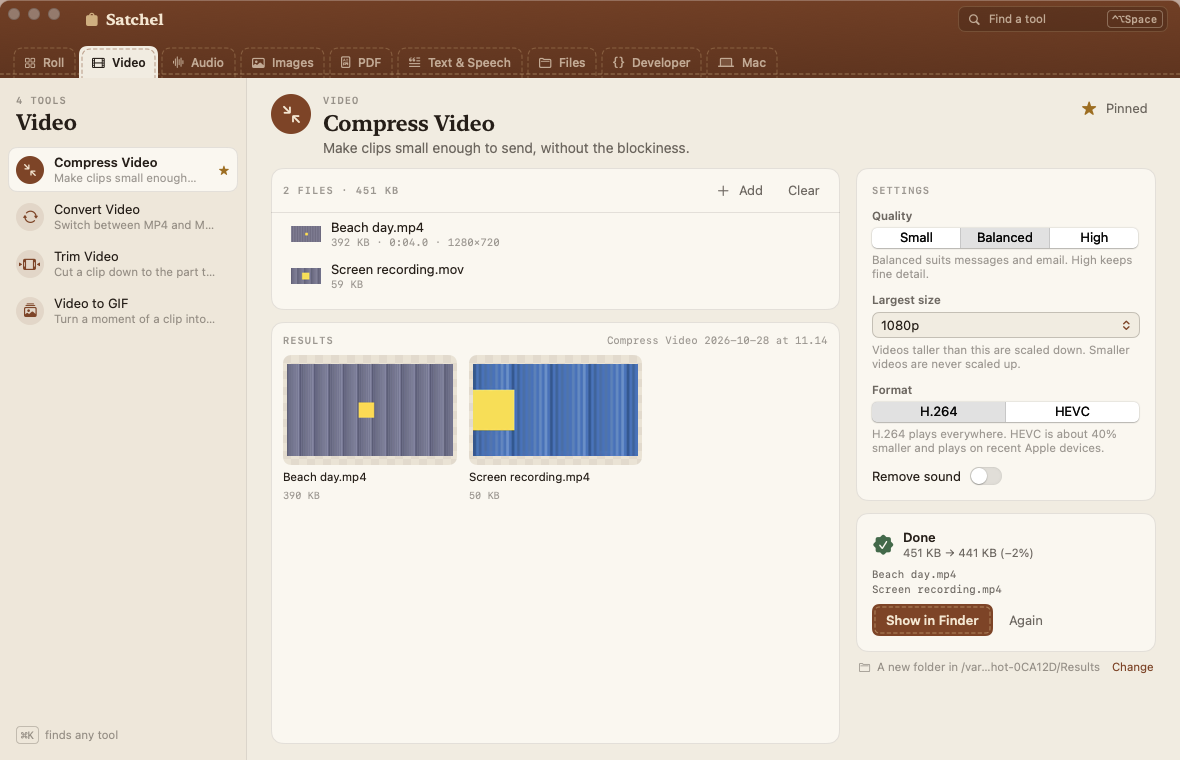Toggle the Remove sound switch
Viewport: 1180px width, 760px height.
click(986, 476)
